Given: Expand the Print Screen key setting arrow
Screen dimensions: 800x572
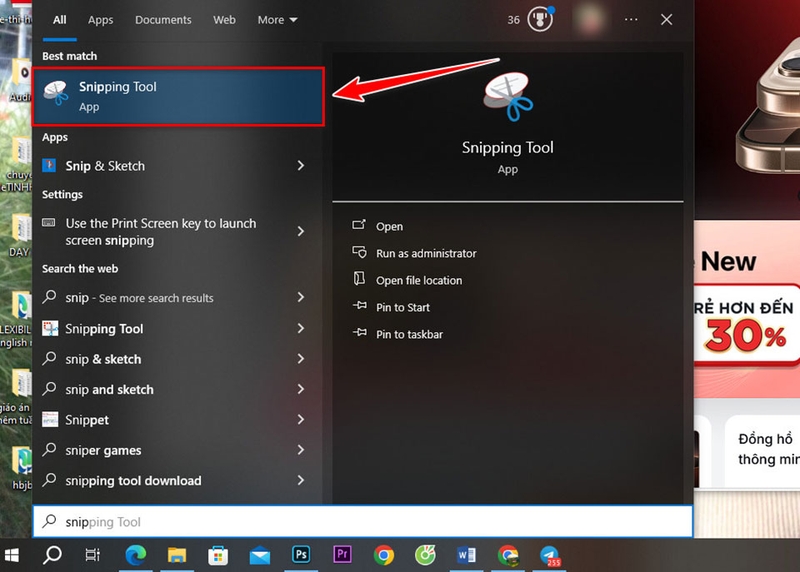Looking at the screenshot, I should [301, 231].
